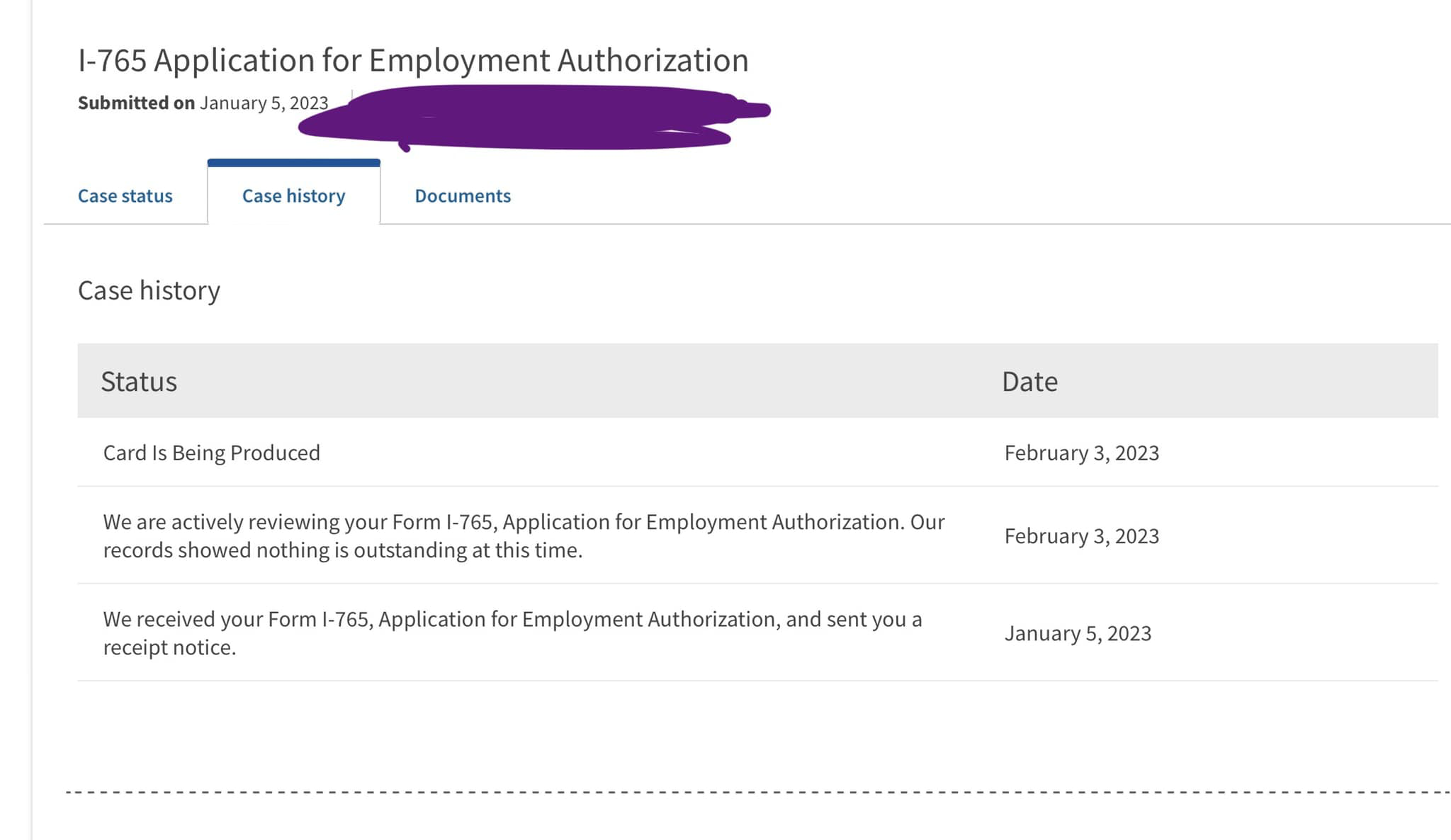Click the gray vertical border at left
The image size is (1451, 840).
pyautogui.click(x=31, y=420)
